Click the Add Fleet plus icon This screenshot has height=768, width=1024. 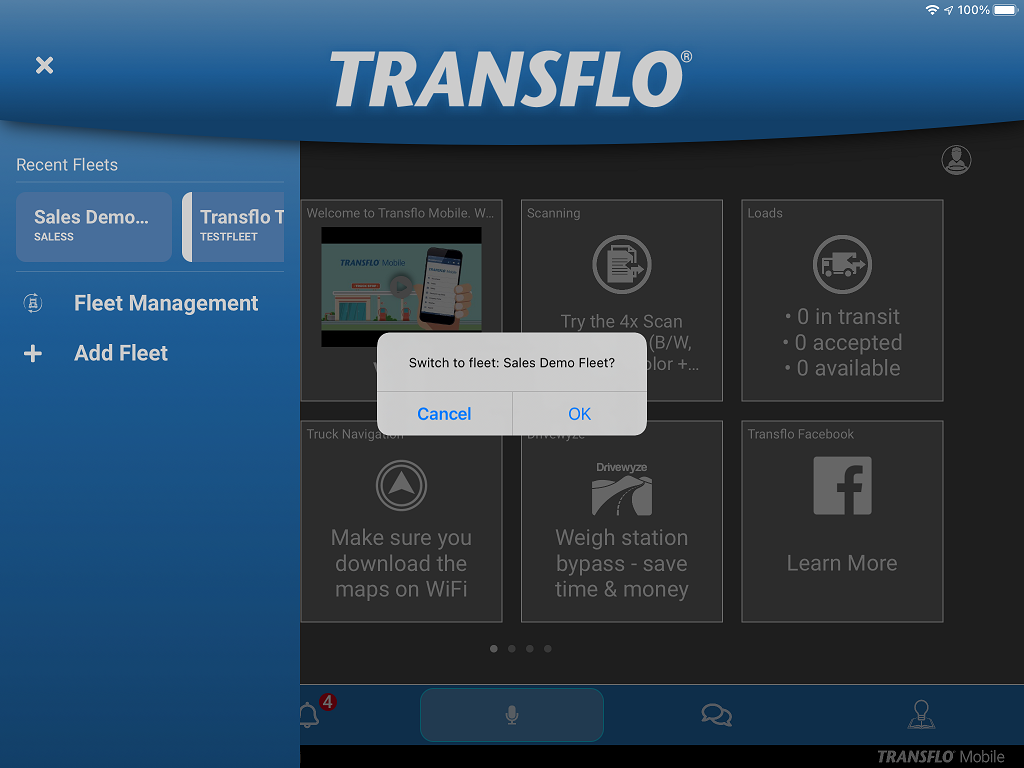pyautogui.click(x=33, y=354)
